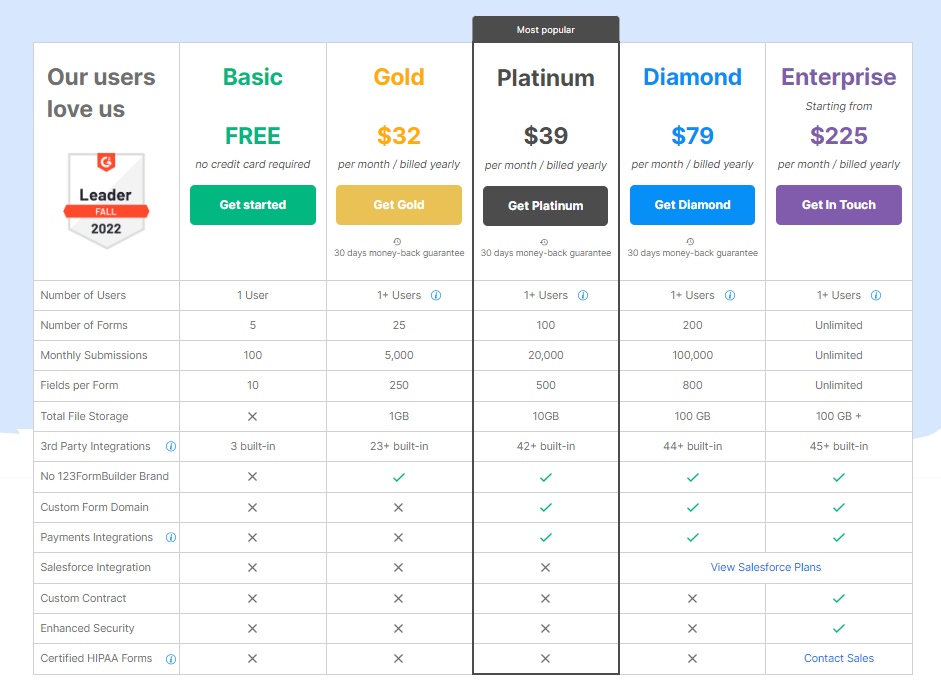Open View Salesforce Plans

tap(765, 567)
